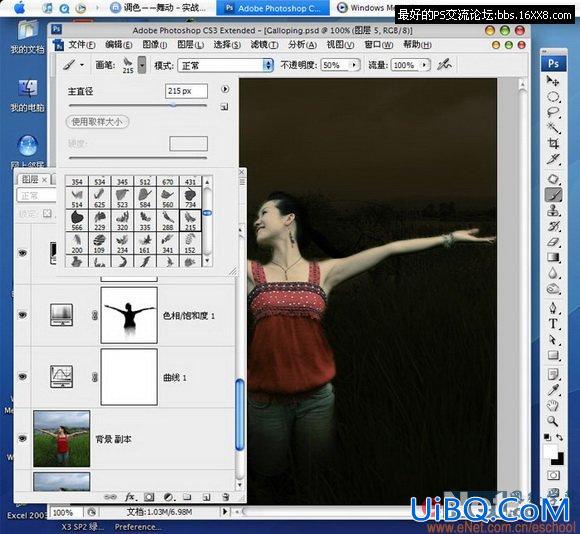Open brush picker flyout menu arrow

[x=225, y=89]
